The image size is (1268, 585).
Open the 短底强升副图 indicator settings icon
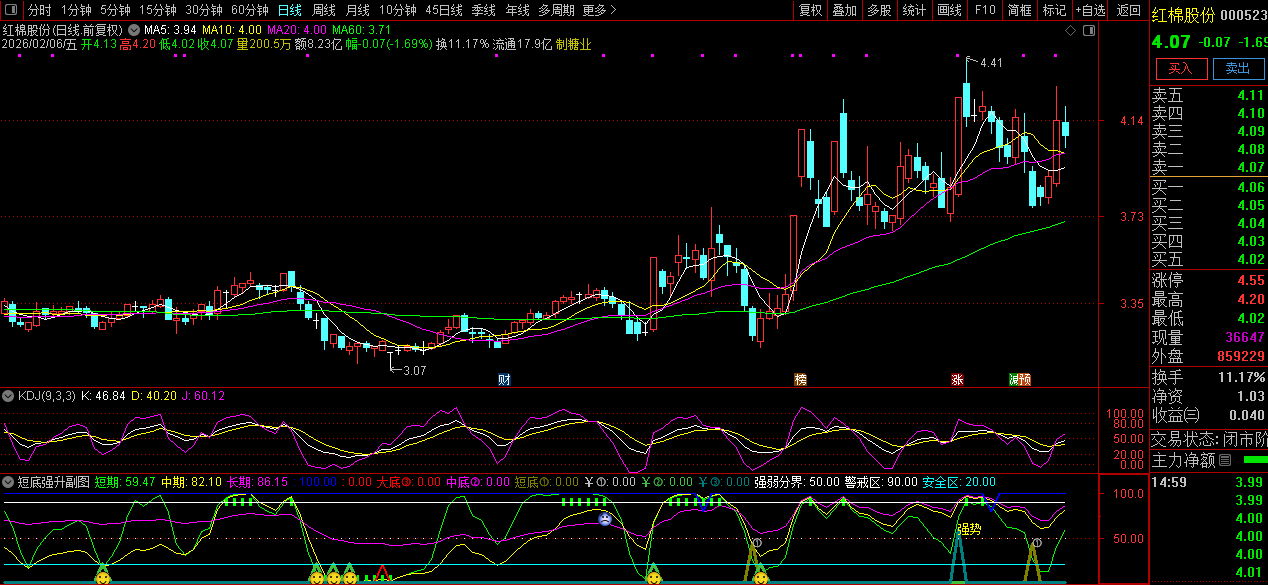point(9,482)
